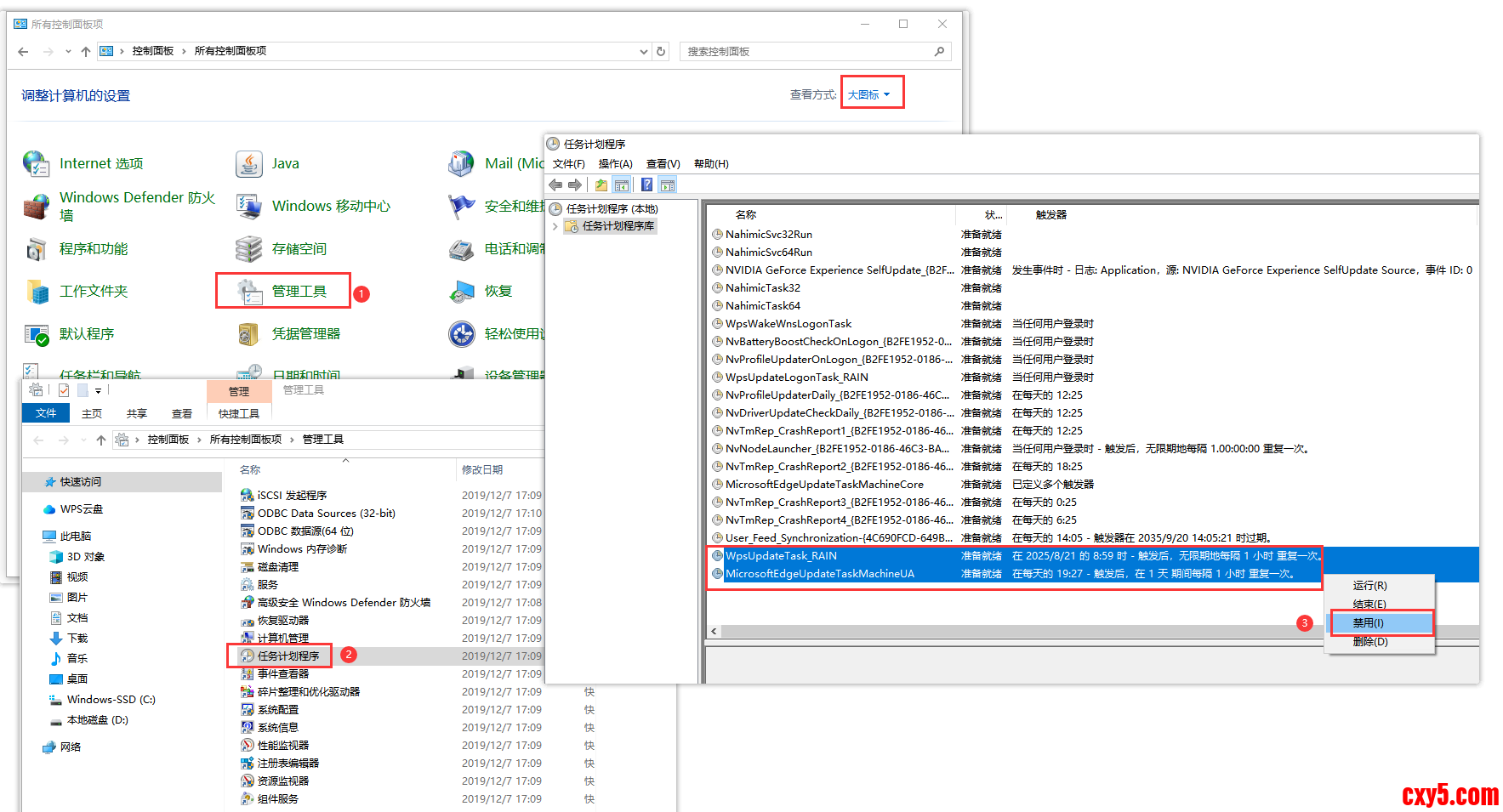The width and height of the screenshot is (1503, 812).
Task: Click the 搜索控制面板 search field
Action: 808,51
